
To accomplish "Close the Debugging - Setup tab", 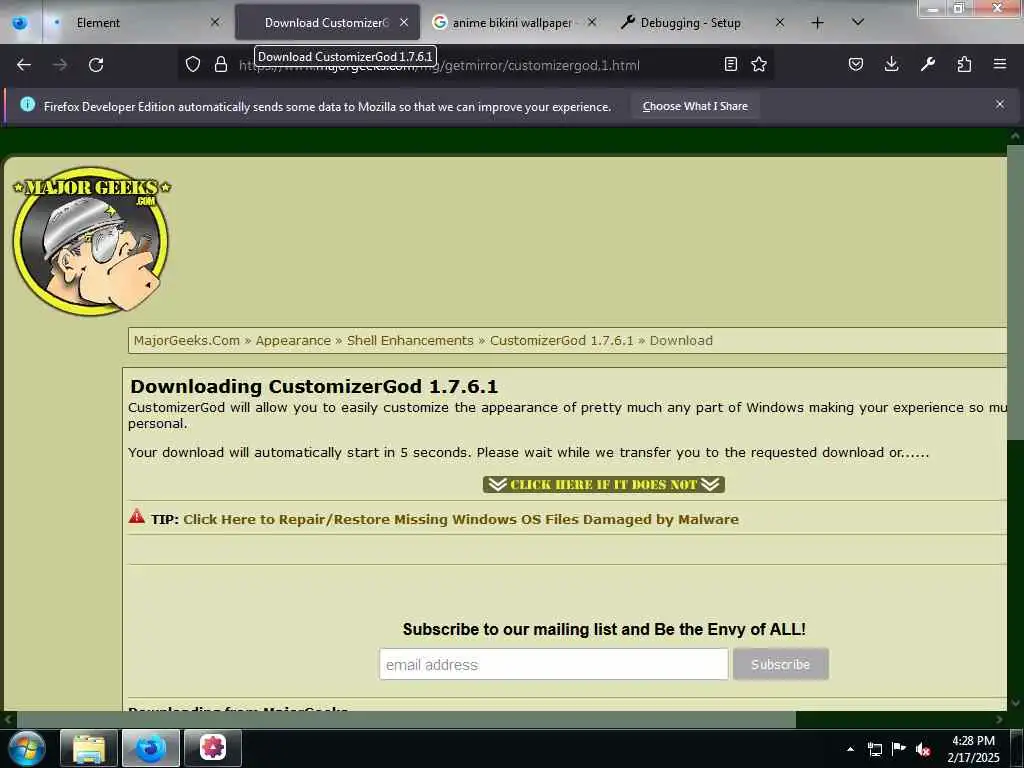I will tap(780, 22).
